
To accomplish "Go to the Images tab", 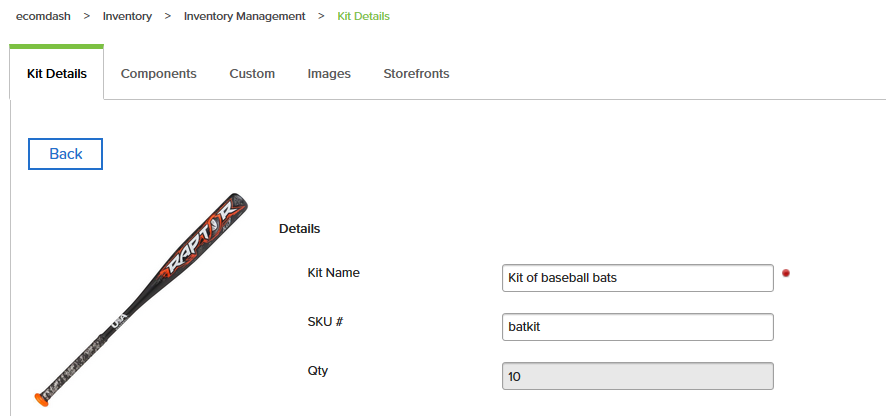I will (x=329, y=73).
